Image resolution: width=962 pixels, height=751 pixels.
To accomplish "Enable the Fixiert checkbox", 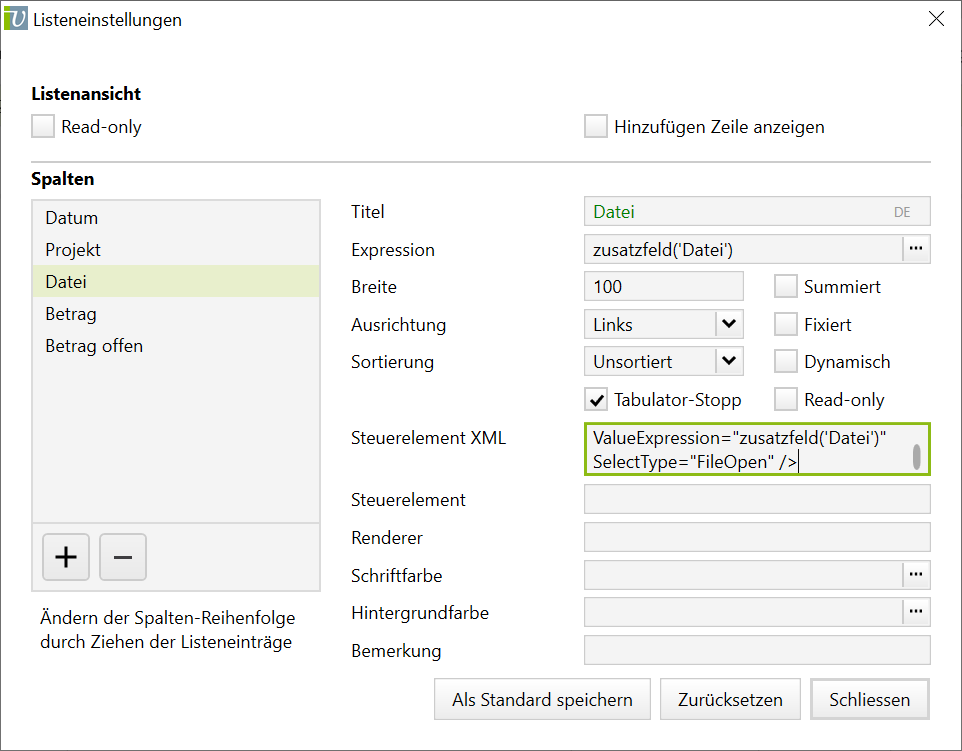I will tap(786, 325).
